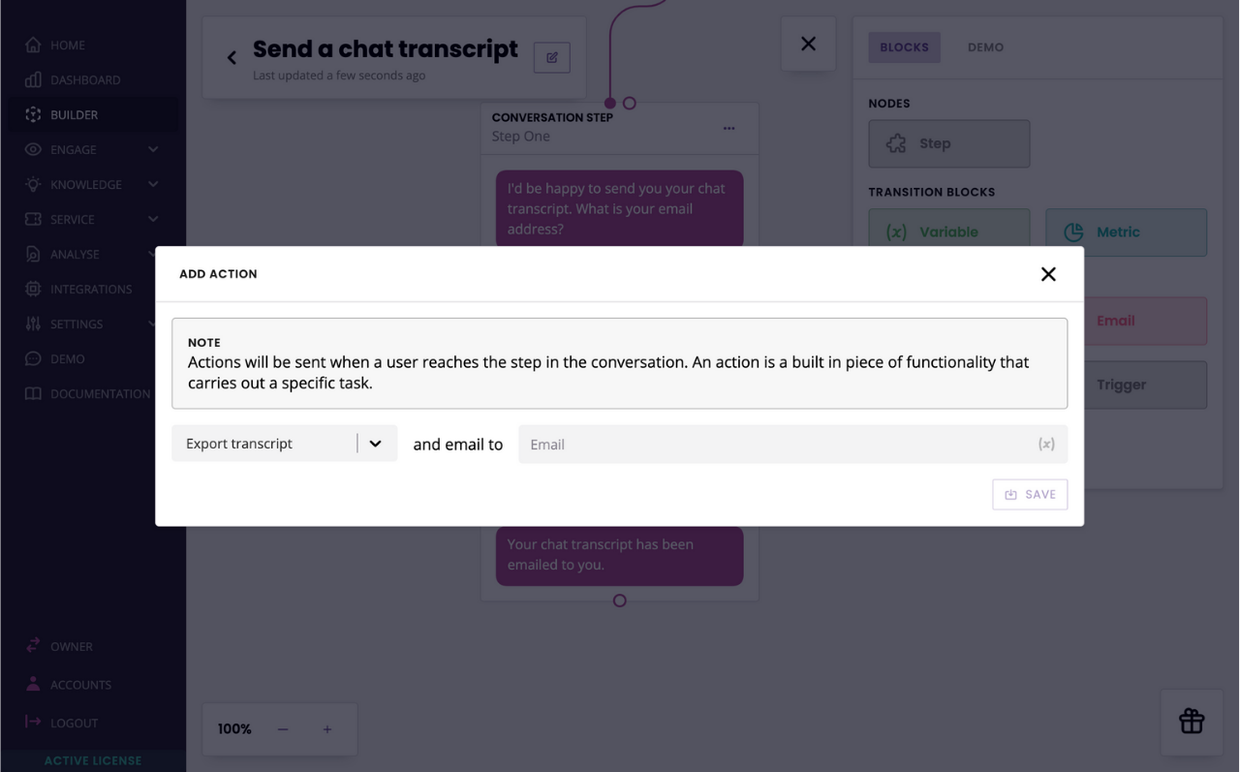Click the back arrow beside the title
The width and height of the screenshot is (1240, 772).
(x=232, y=58)
